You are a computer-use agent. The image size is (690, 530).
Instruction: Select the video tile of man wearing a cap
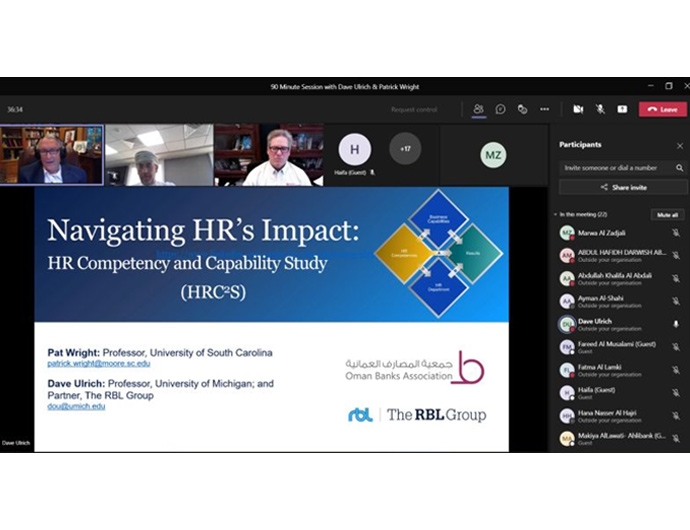(159, 155)
